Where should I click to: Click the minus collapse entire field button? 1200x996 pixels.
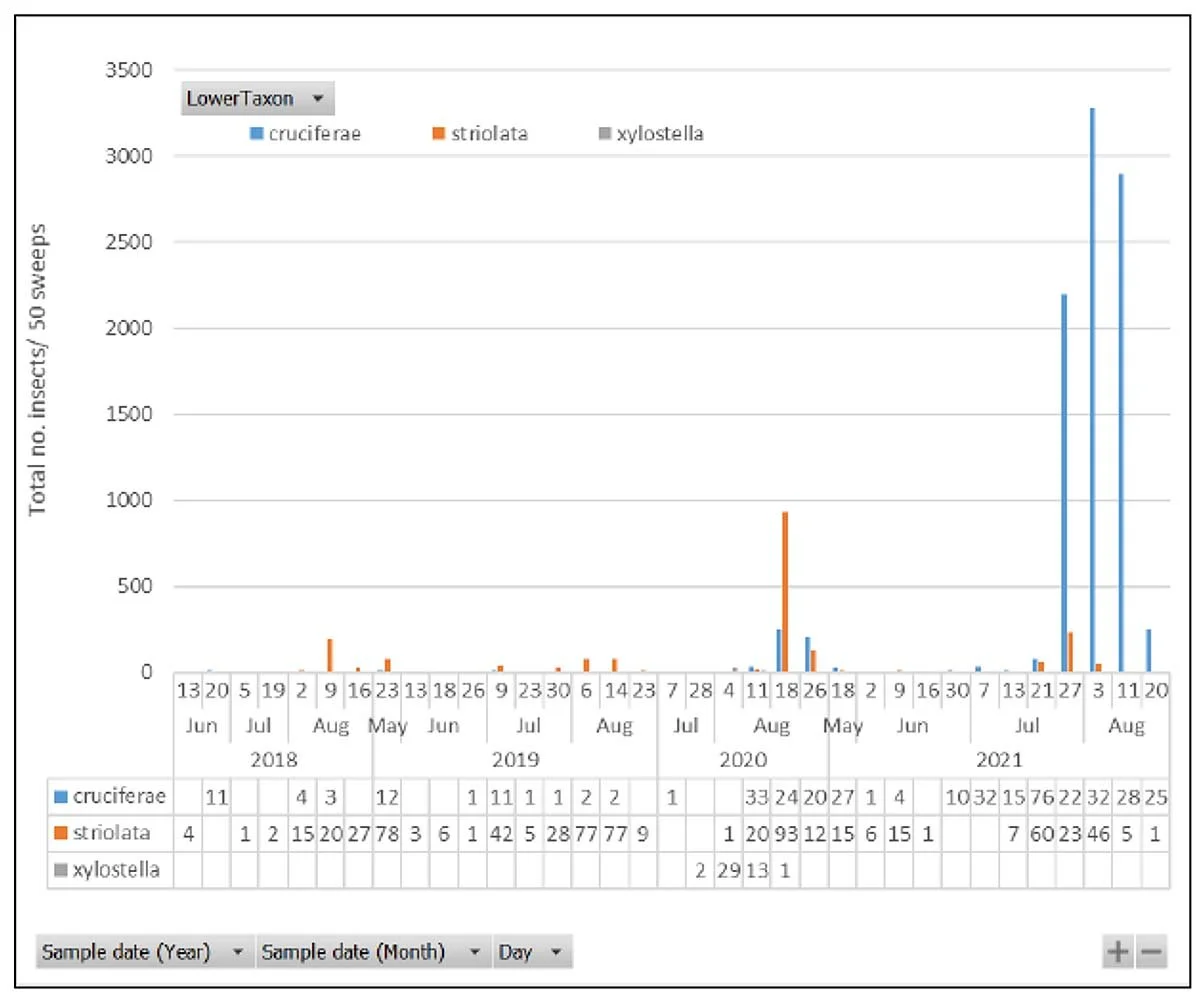(1151, 953)
